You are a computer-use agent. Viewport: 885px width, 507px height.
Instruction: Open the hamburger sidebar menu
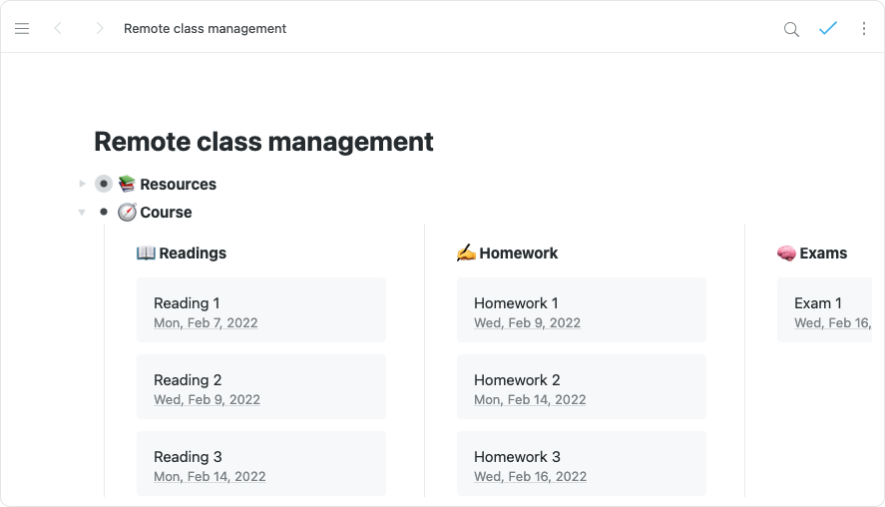click(x=22, y=29)
